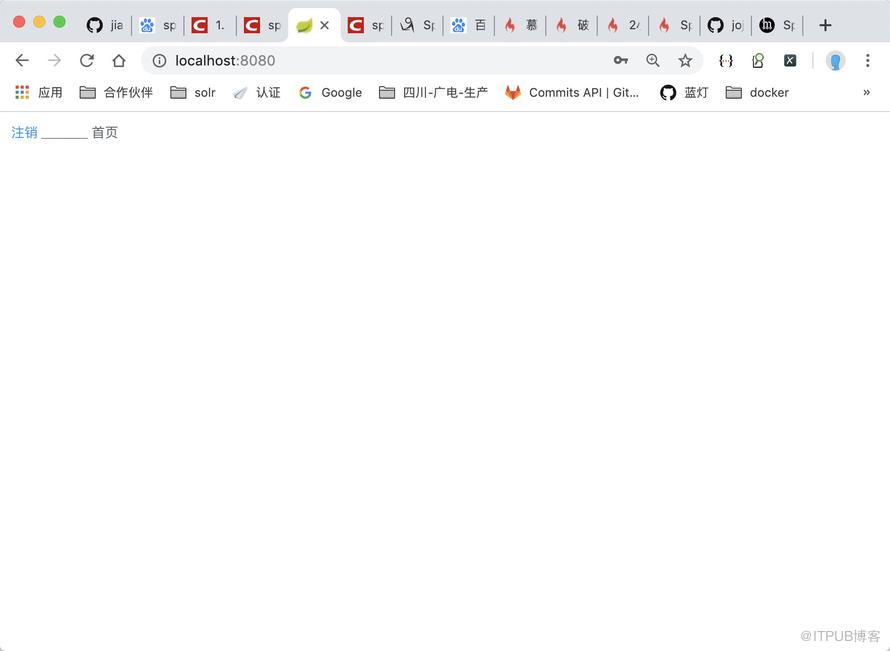This screenshot has width=890, height=651.
Task: Switch to the GitHub tab labeled jia
Action: tap(105, 25)
